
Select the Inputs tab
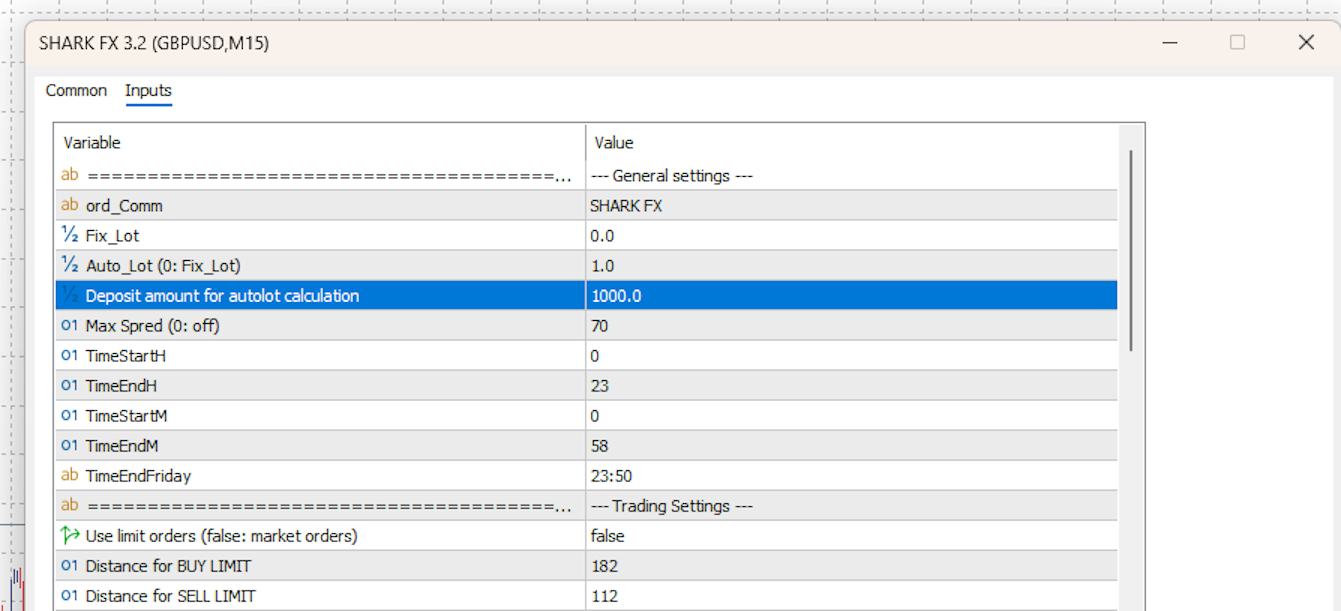pos(148,90)
